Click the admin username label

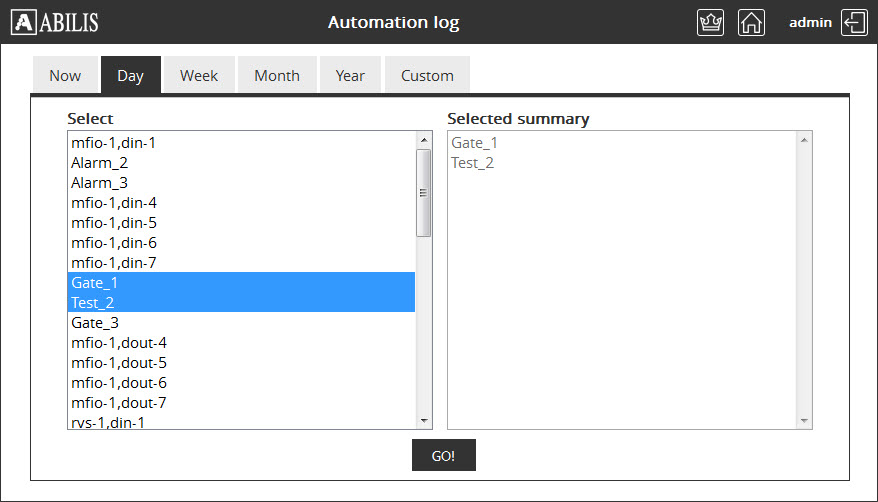(810, 22)
